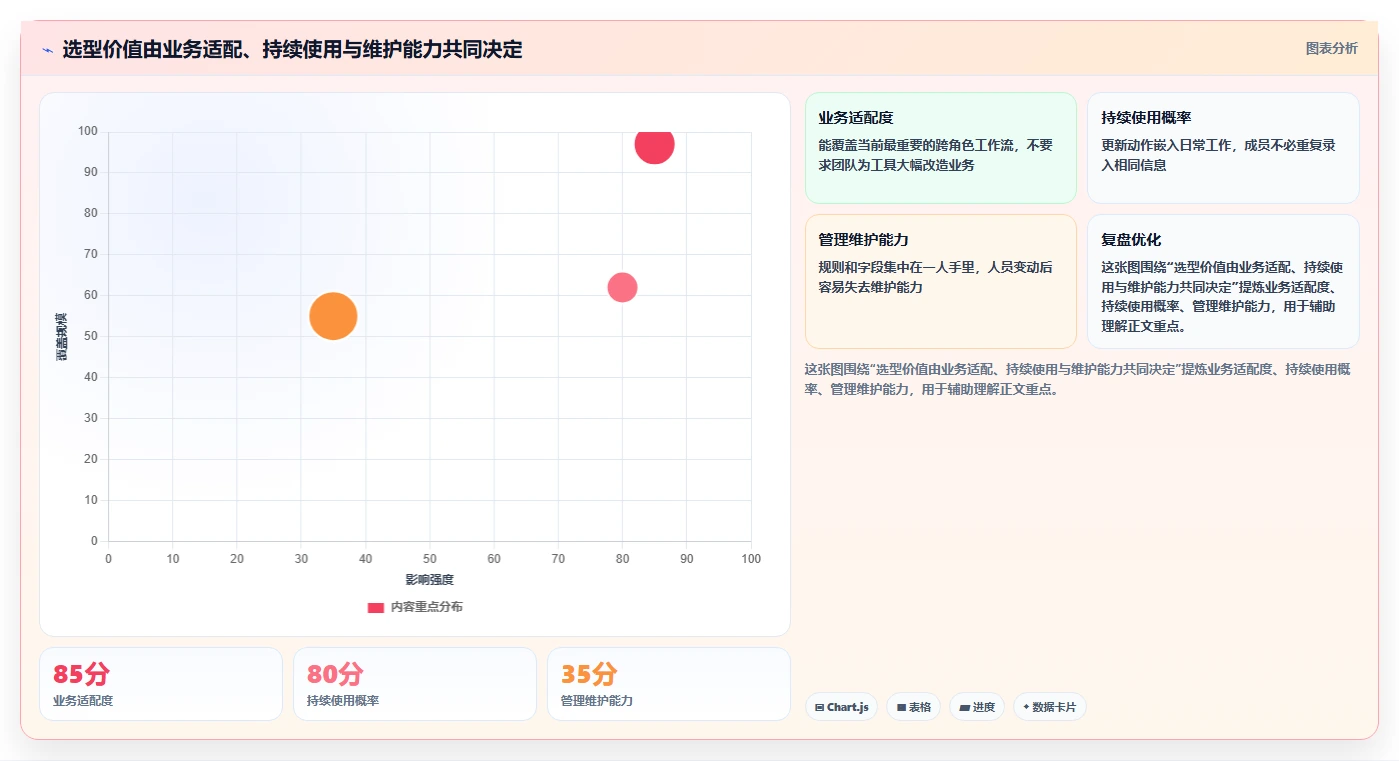Viewport: 1399px width, 761px height.
Task: Select the 80分 score card
Action: pyautogui.click(x=415, y=684)
